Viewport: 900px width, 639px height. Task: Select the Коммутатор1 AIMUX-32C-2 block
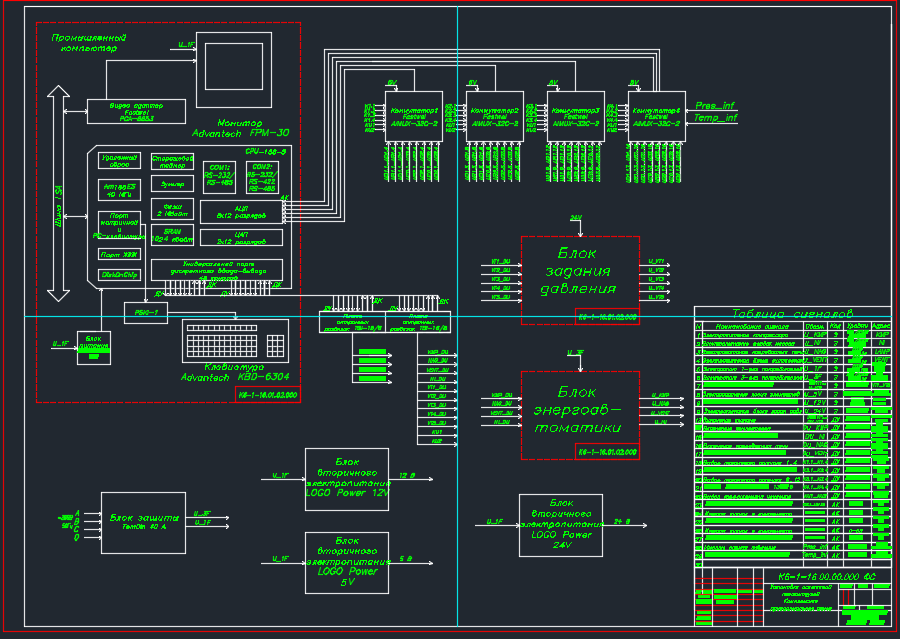coord(414,117)
